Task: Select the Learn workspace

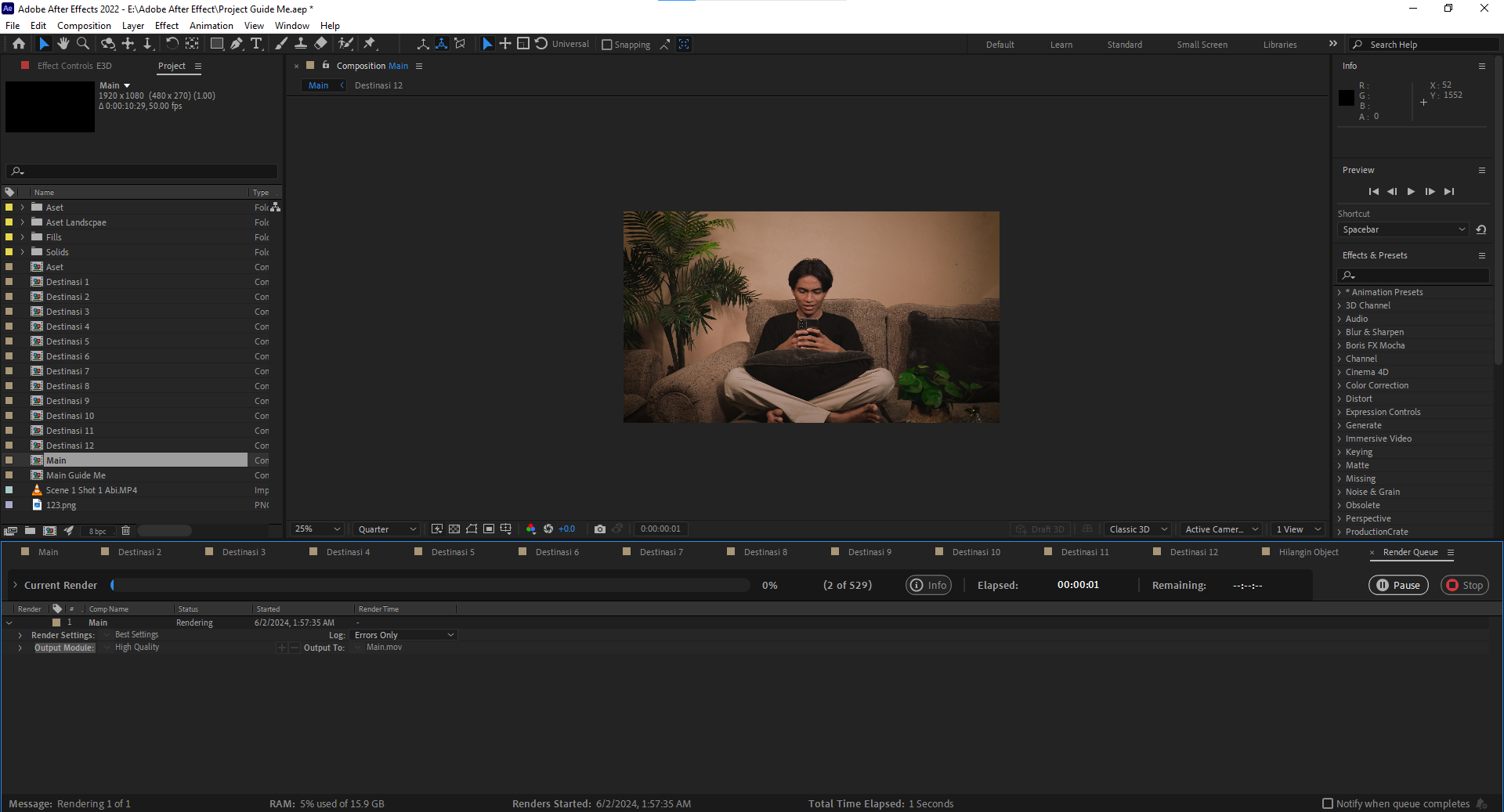Action: (x=1061, y=45)
